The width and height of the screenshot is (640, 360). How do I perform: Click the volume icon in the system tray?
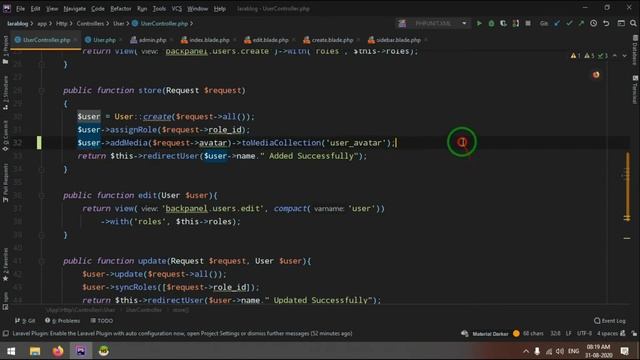560,351
